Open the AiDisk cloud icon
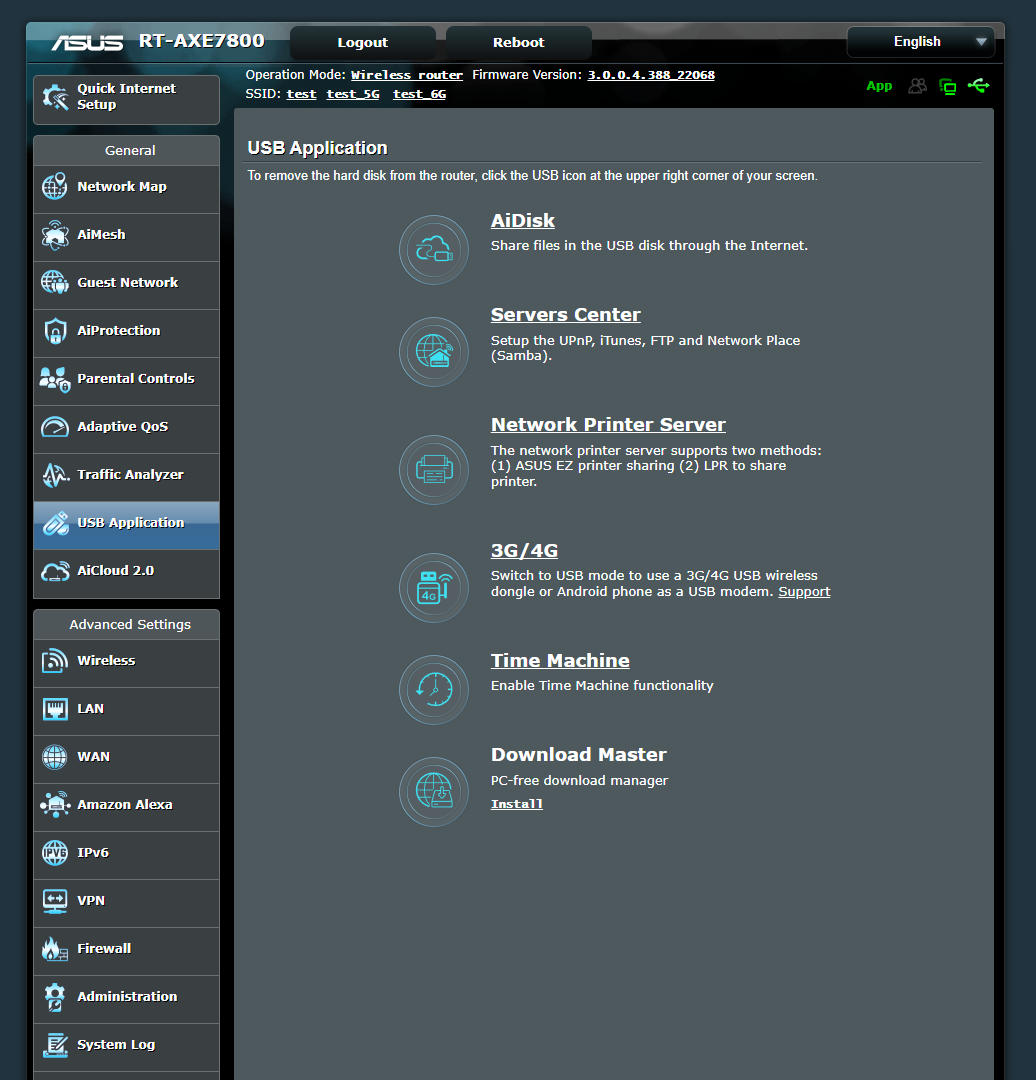This screenshot has width=1036, height=1080. tap(434, 249)
